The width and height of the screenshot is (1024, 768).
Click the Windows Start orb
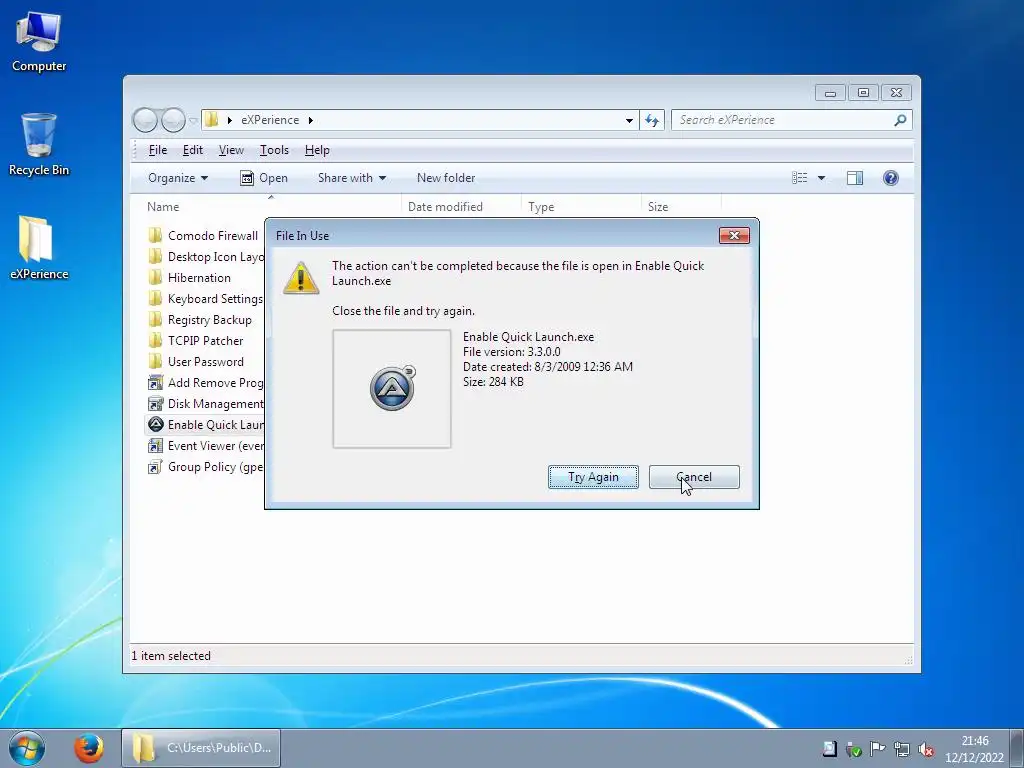tap(27, 748)
